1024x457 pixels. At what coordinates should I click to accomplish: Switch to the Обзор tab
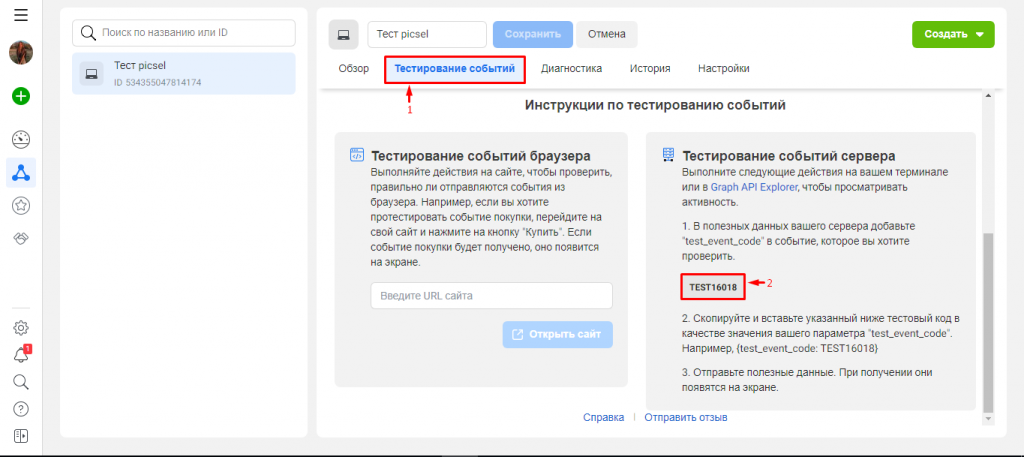point(354,69)
